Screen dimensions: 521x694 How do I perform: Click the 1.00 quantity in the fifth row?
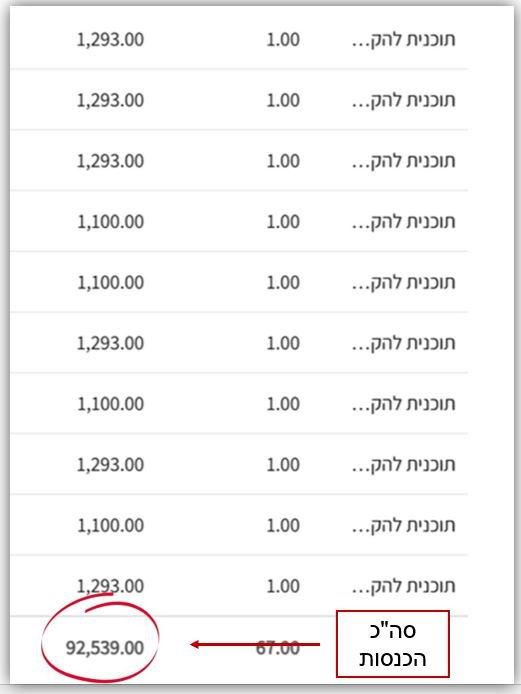coord(283,282)
